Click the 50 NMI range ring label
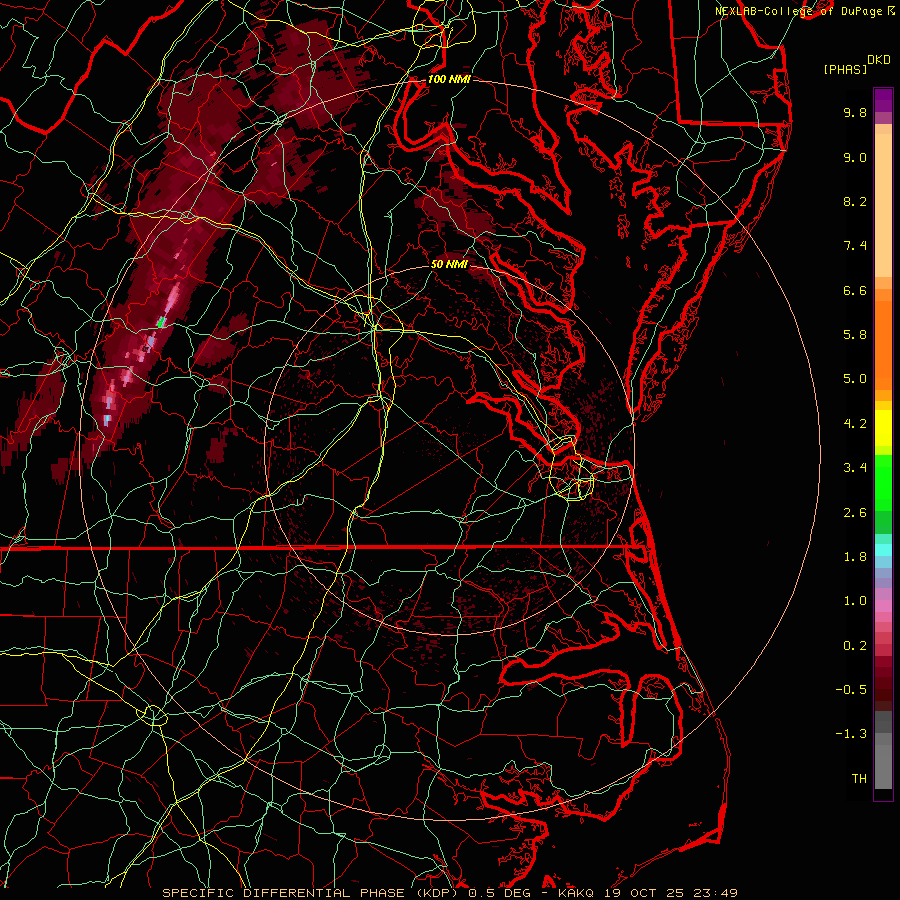Screen dimensions: 900x900 click(x=449, y=265)
